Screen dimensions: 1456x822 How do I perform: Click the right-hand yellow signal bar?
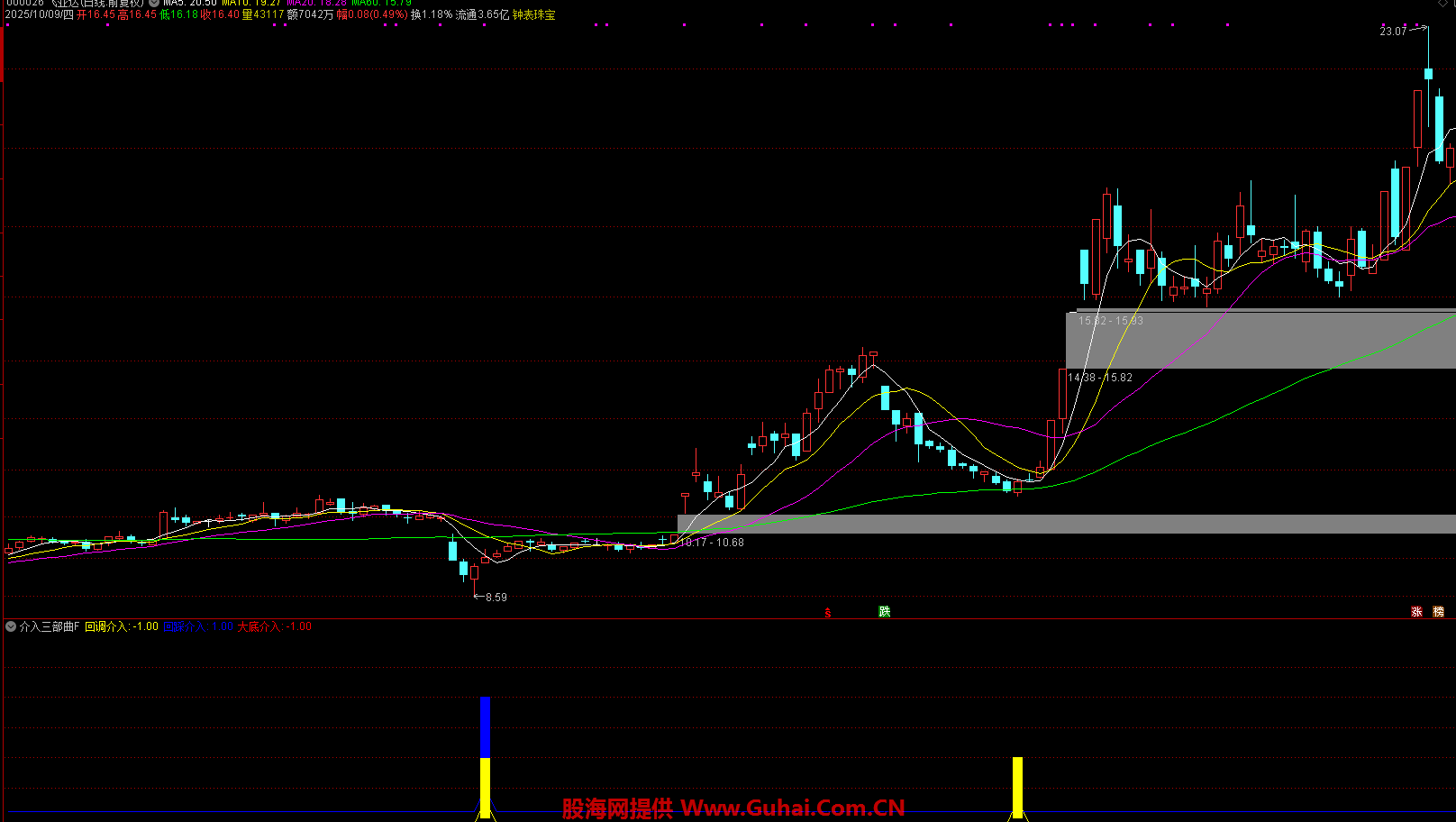[1017, 786]
